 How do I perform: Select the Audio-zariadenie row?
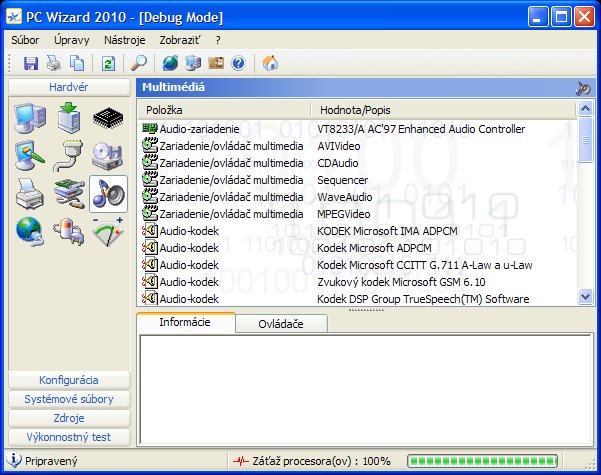coord(357,129)
